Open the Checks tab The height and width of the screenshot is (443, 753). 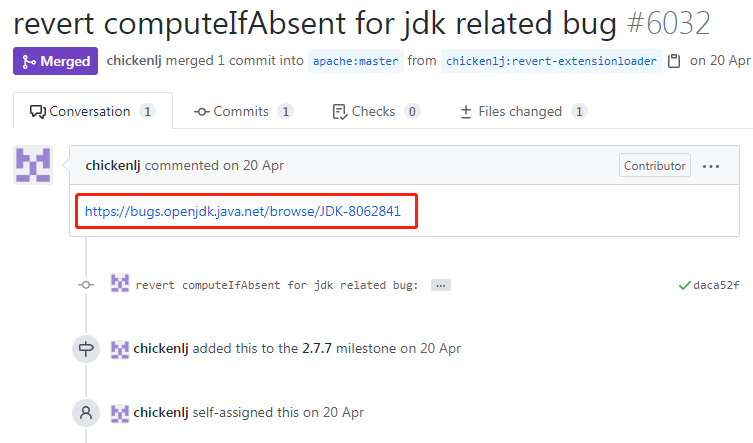click(376, 111)
